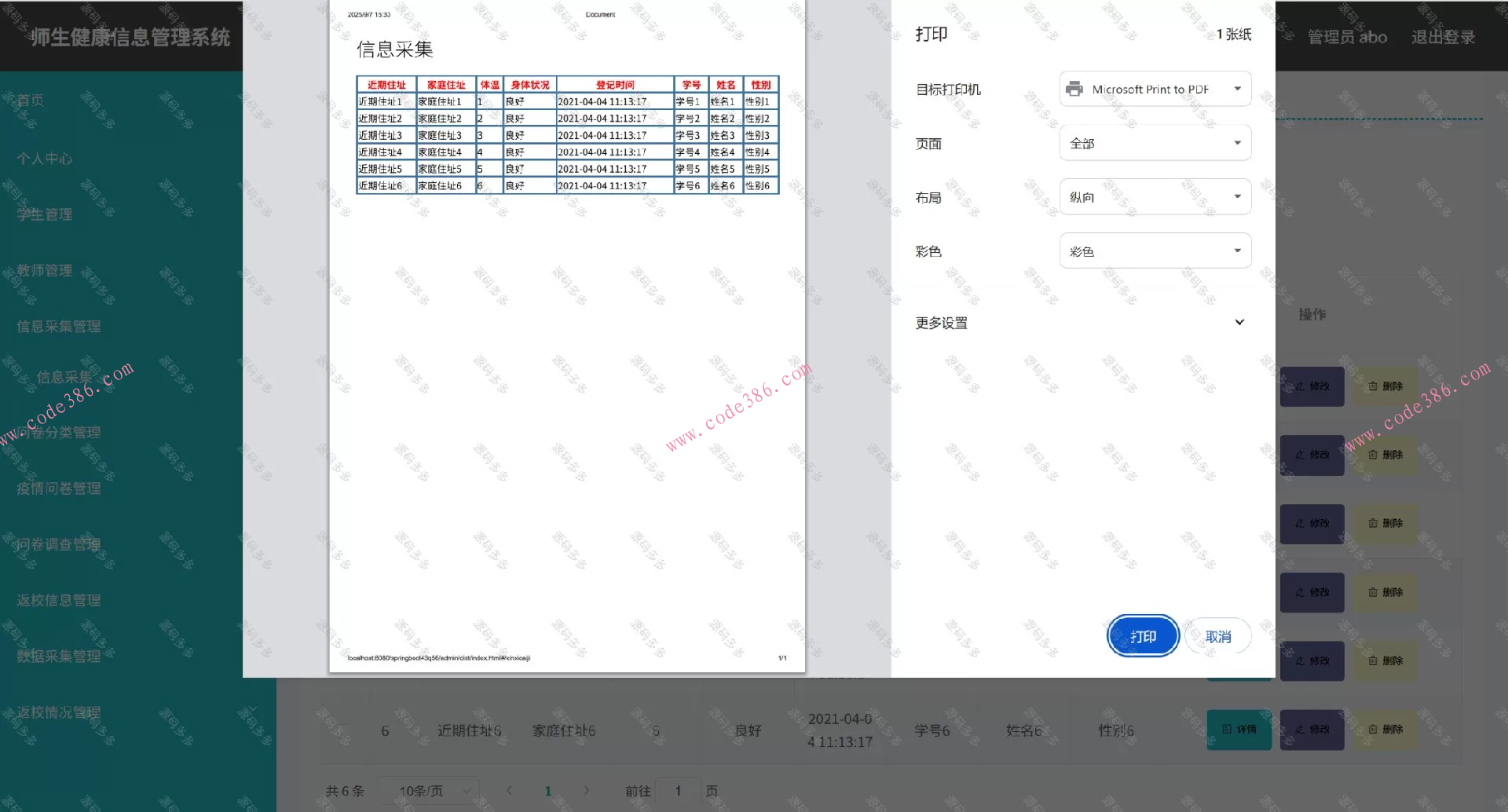Open the 彩色 color mode selector

1154,251
